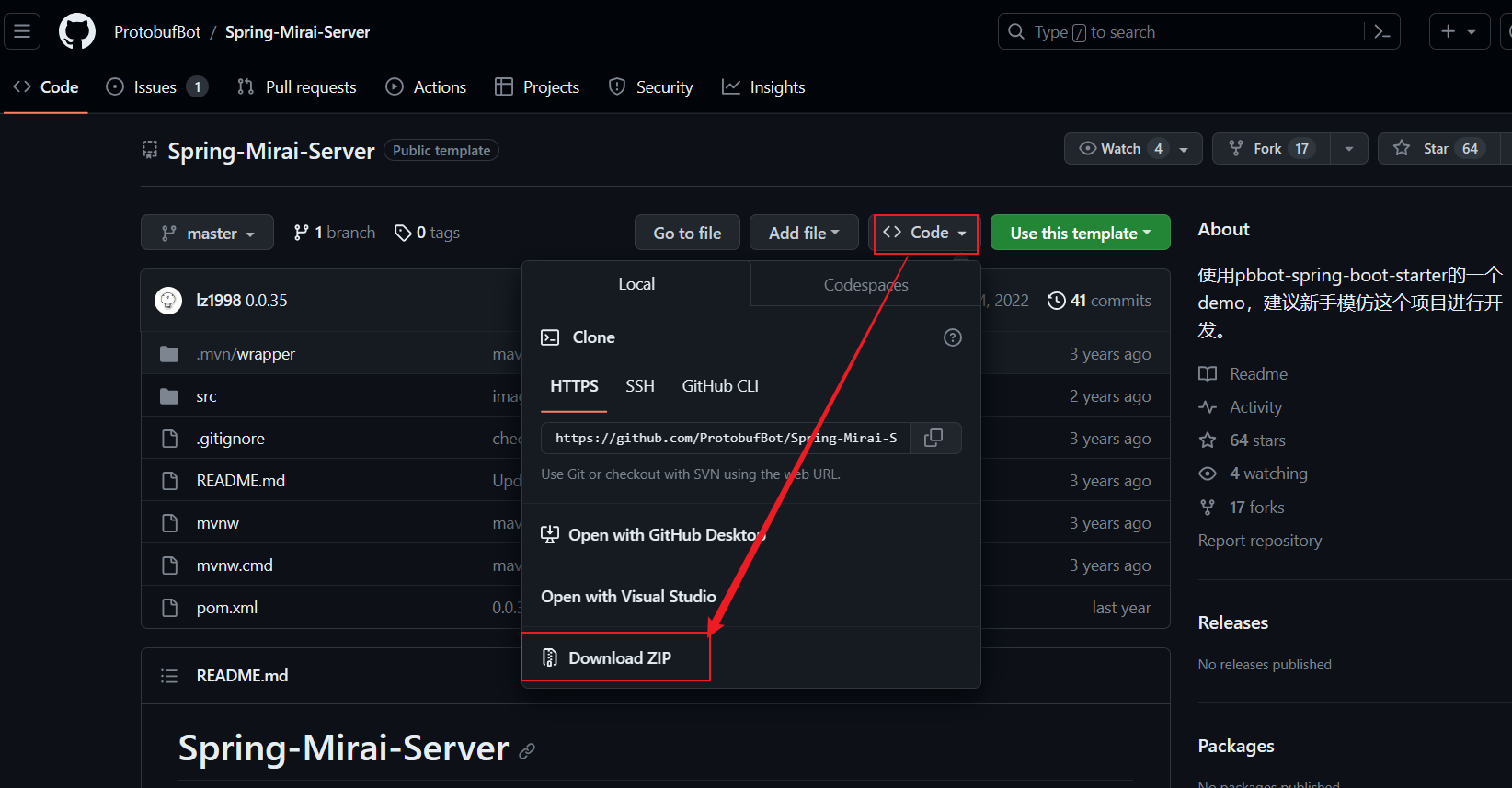The width and height of the screenshot is (1512, 788).
Task: Copy the HTTPS clone URL
Action: click(934, 438)
